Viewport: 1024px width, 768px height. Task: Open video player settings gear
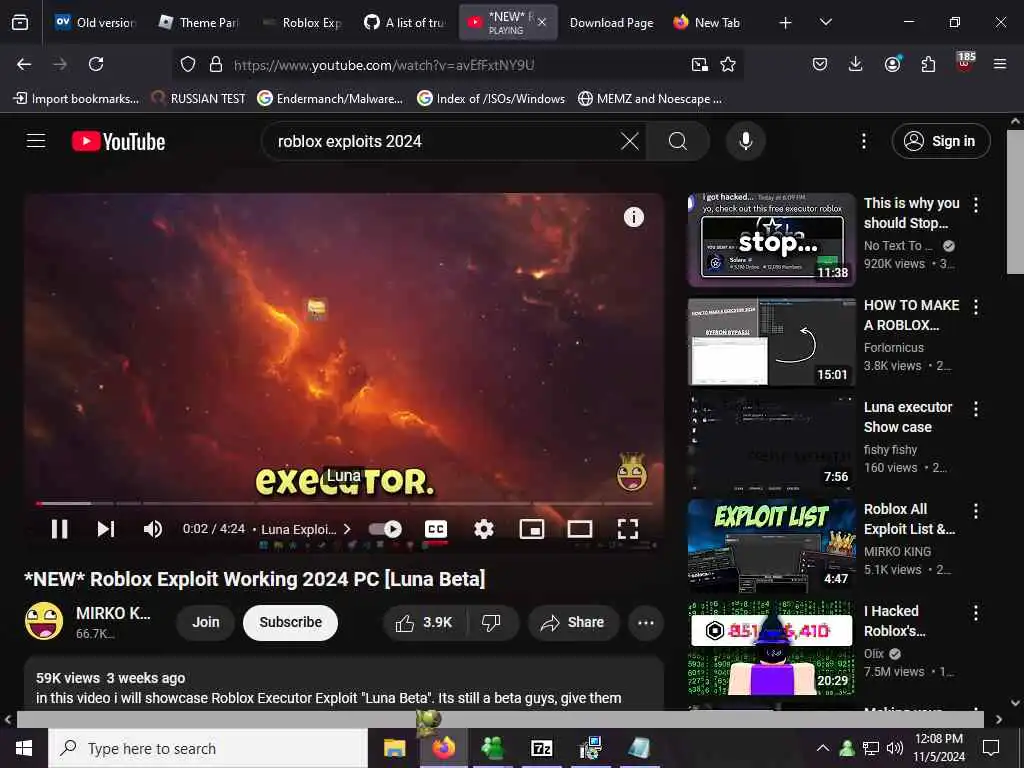tap(483, 529)
